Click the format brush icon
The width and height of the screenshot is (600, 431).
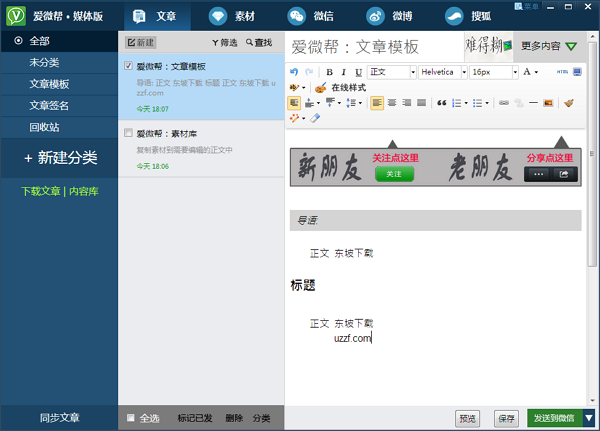[x=569, y=103]
